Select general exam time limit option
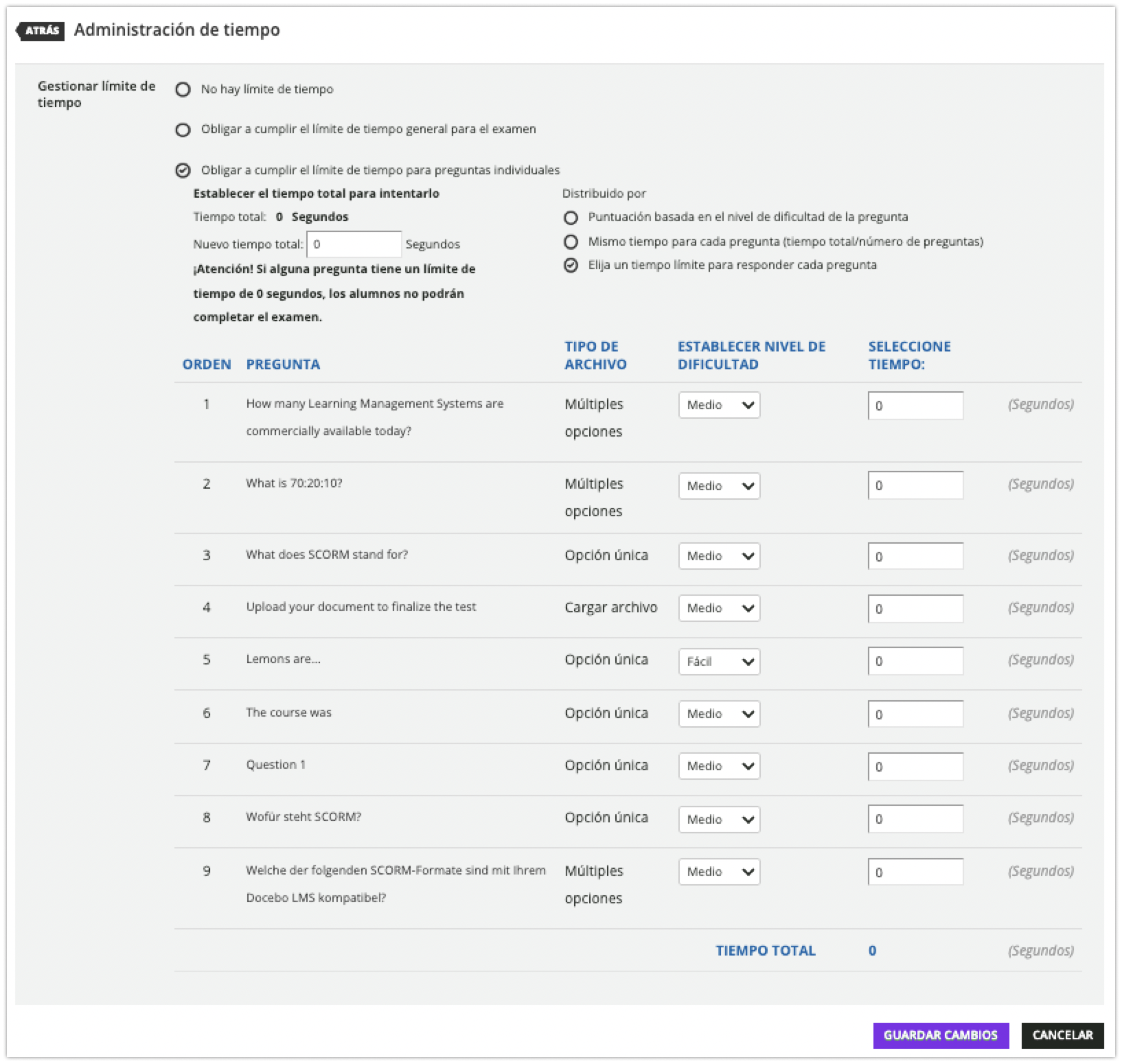The width and height of the screenshot is (1122, 1064). [x=183, y=130]
